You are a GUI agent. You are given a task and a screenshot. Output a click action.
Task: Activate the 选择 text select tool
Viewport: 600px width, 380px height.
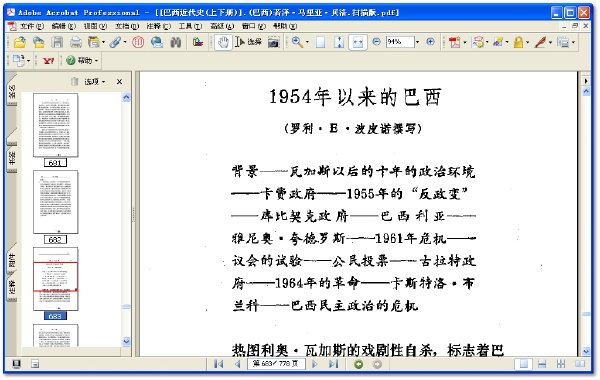click(249, 42)
